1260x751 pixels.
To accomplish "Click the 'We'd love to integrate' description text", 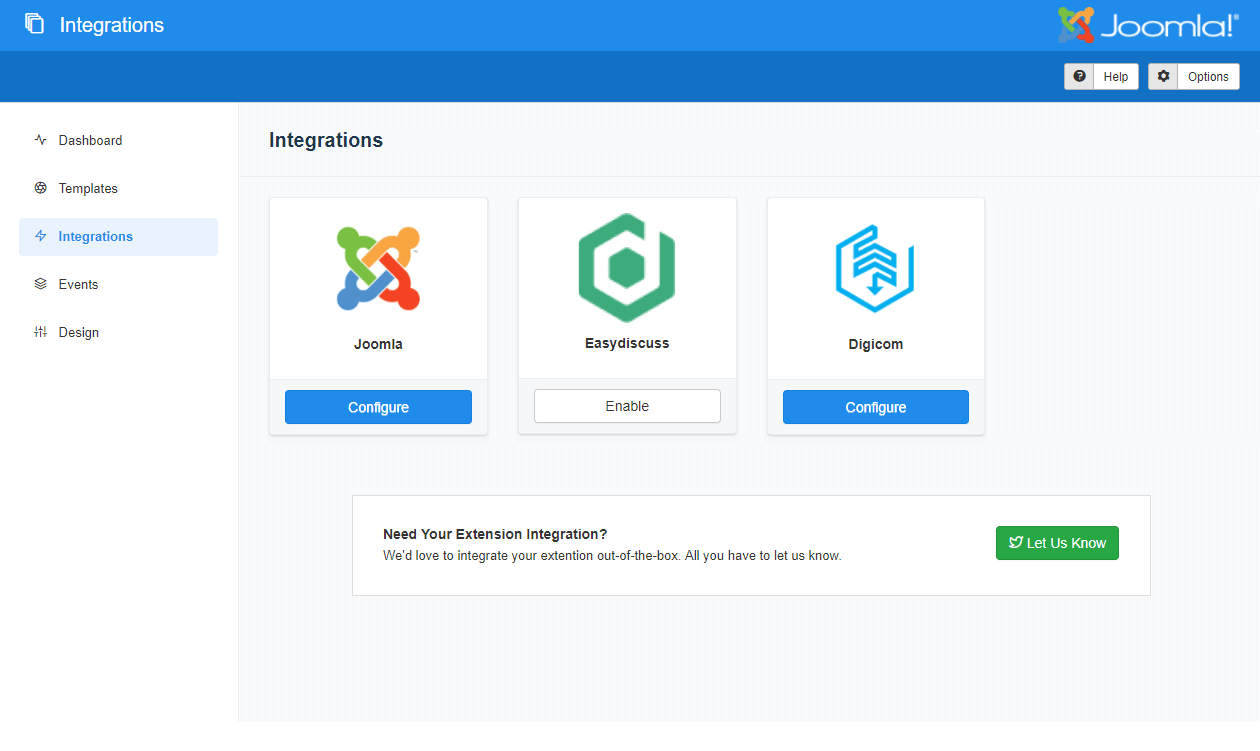I will 612,555.
